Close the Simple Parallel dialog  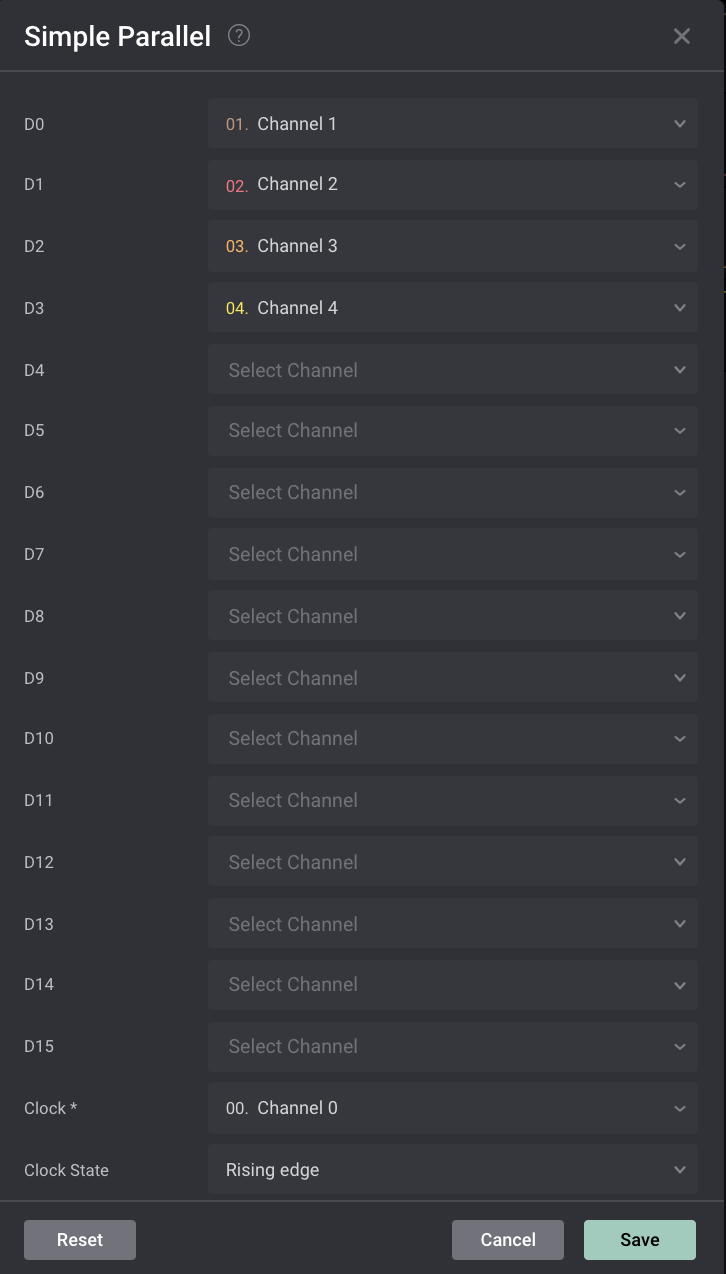(x=682, y=36)
